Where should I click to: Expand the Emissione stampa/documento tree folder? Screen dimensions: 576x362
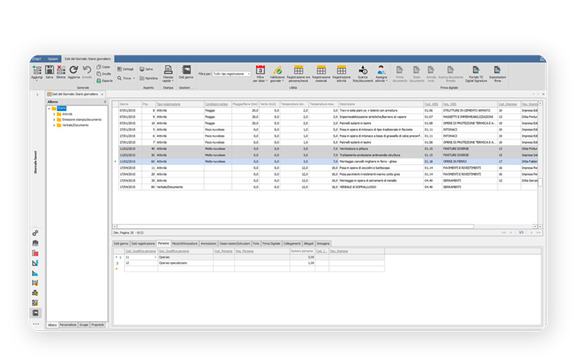(54, 120)
